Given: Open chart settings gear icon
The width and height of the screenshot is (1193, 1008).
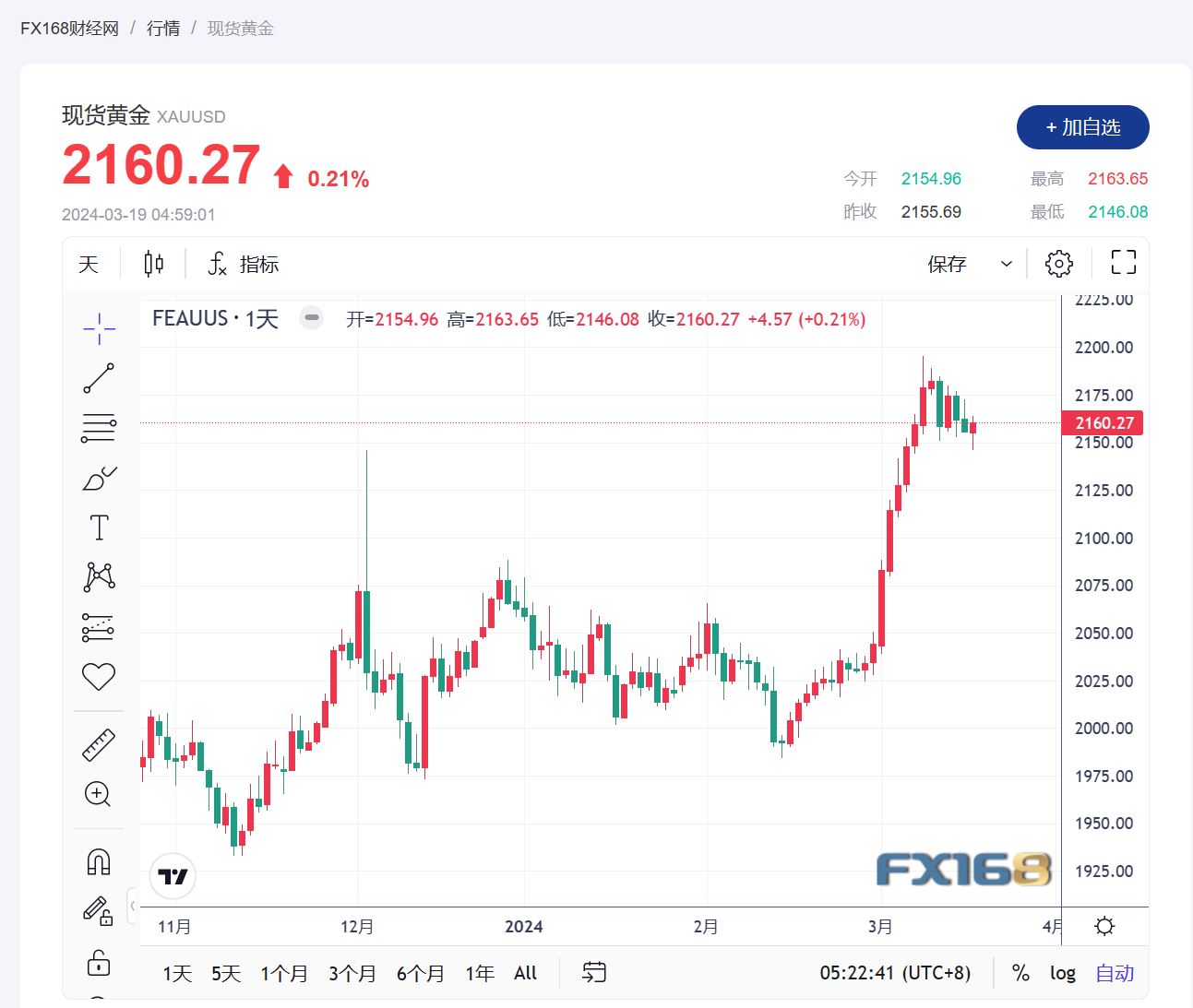Looking at the screenshot, I should (x=1058, y=264).
